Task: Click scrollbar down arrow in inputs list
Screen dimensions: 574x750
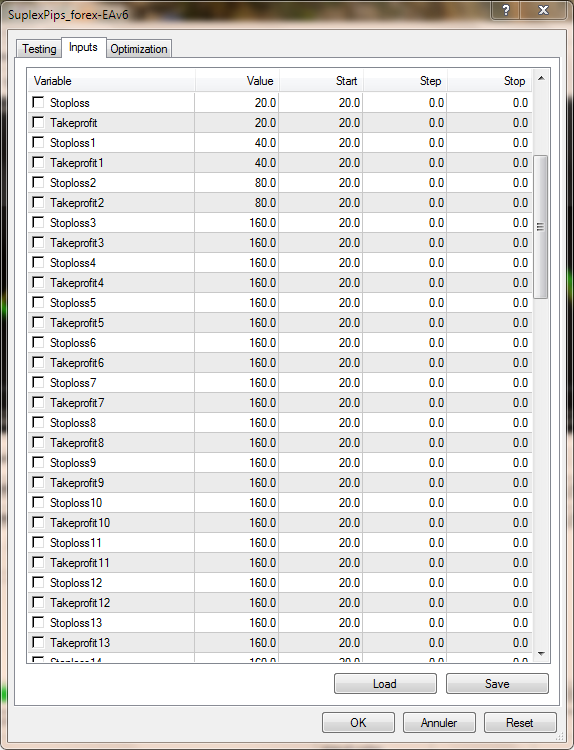Action: (x=541, y=653)
